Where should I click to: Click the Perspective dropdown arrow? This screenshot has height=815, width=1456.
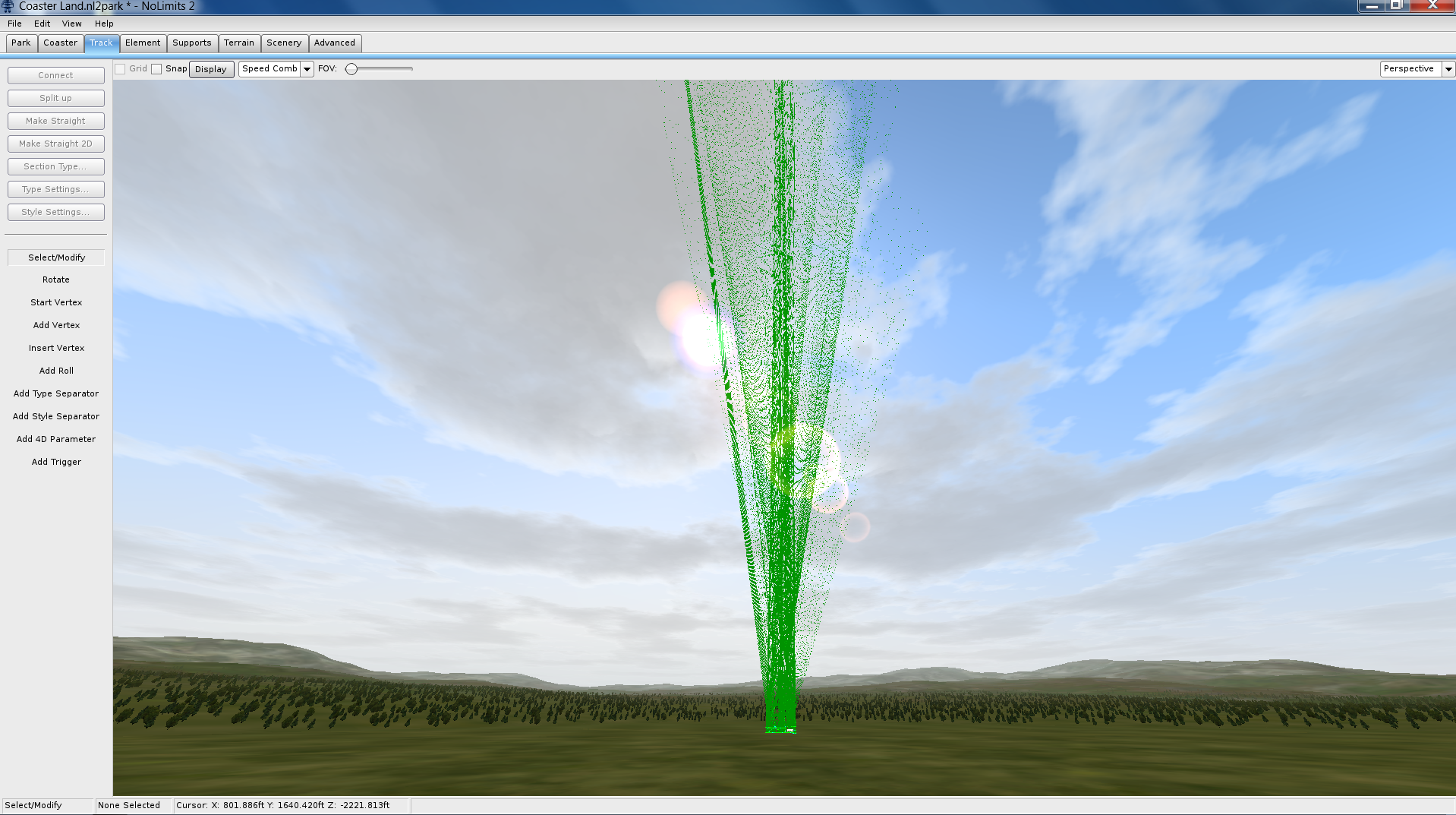pyautogui.click(x=1448, y=69)
